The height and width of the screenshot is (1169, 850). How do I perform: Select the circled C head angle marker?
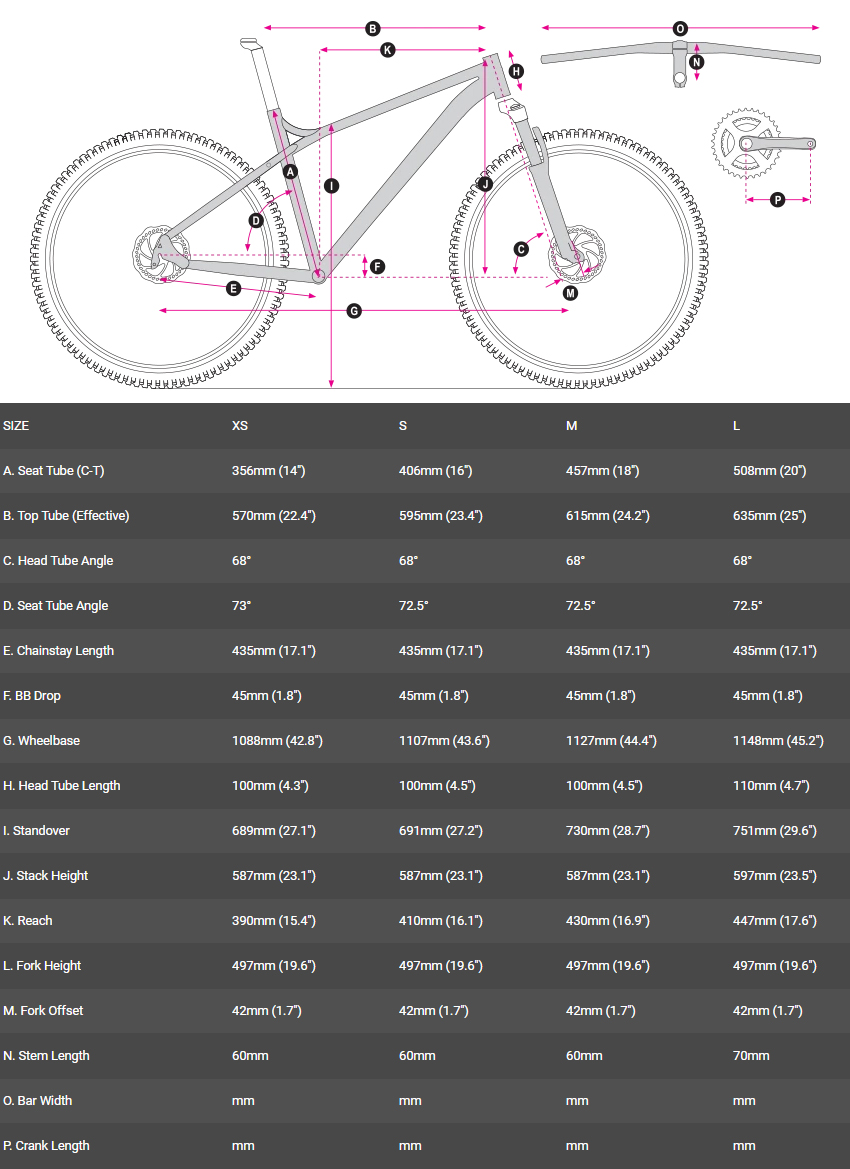point(521,249)
